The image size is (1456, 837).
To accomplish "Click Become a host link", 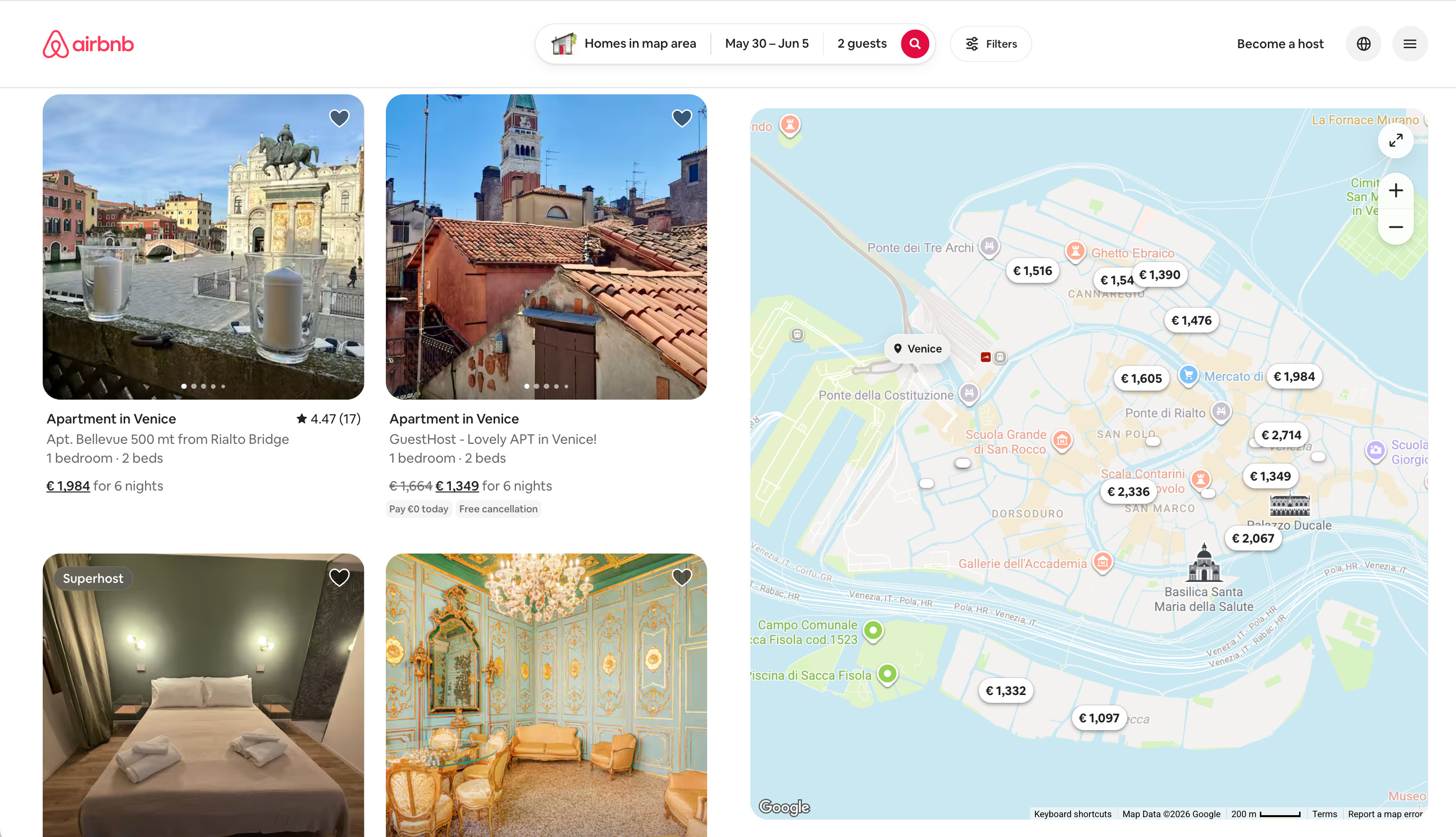I will (1280, 44).
